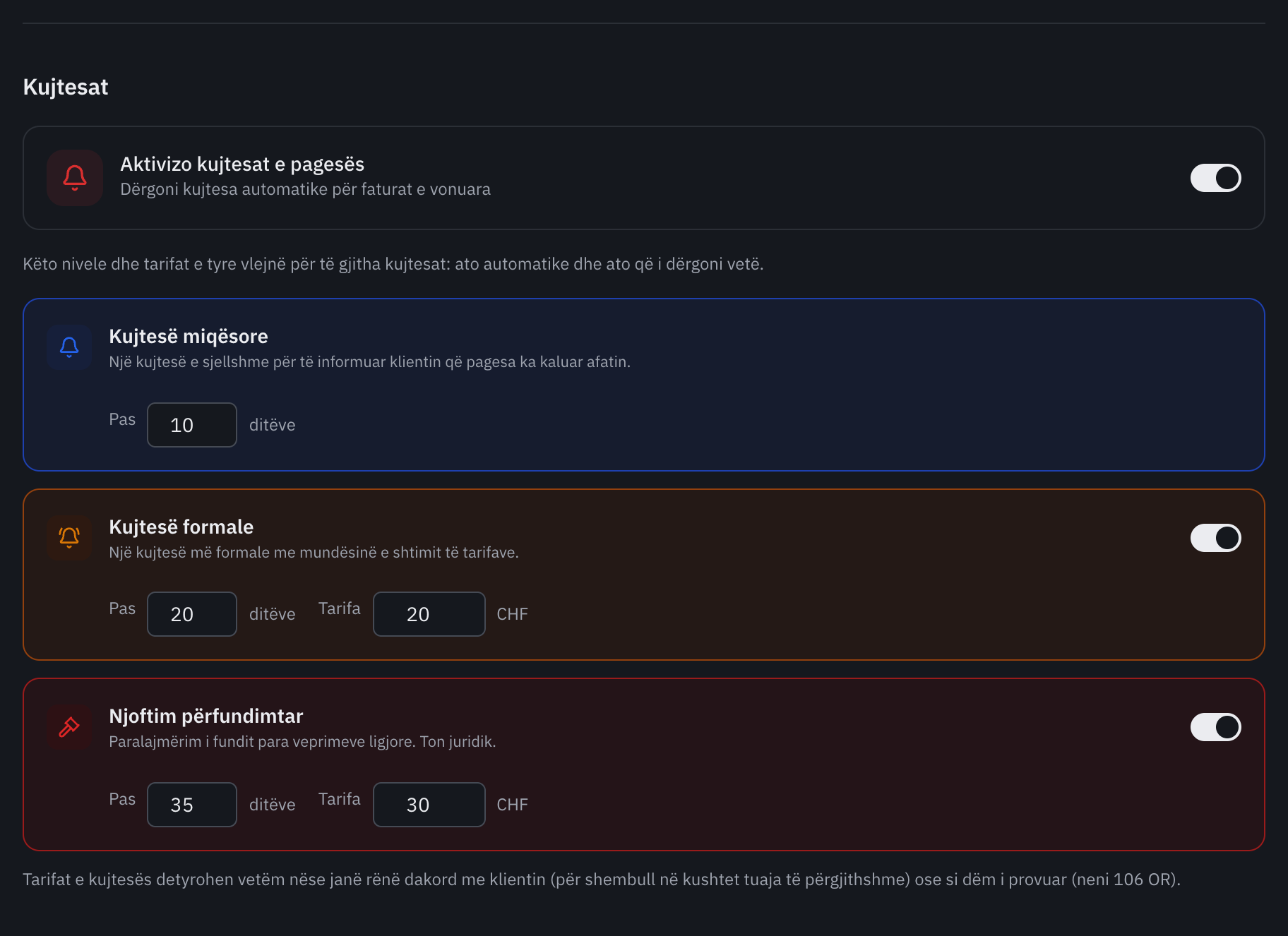Toggle off the Kujtesë formale switch
Viewport: 1288px width, 936px height.
(1216, 538)
